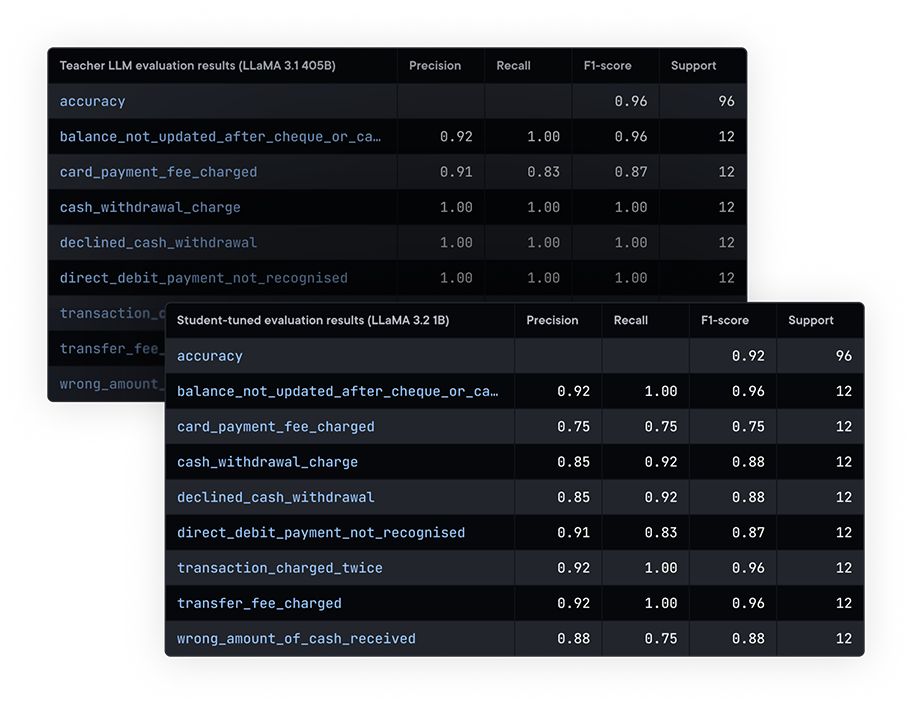Click Teacher accuracy F1-score value 0.96
Image resolution: width=912 pixels, height=704 pixels.
(x=630, y=101)
